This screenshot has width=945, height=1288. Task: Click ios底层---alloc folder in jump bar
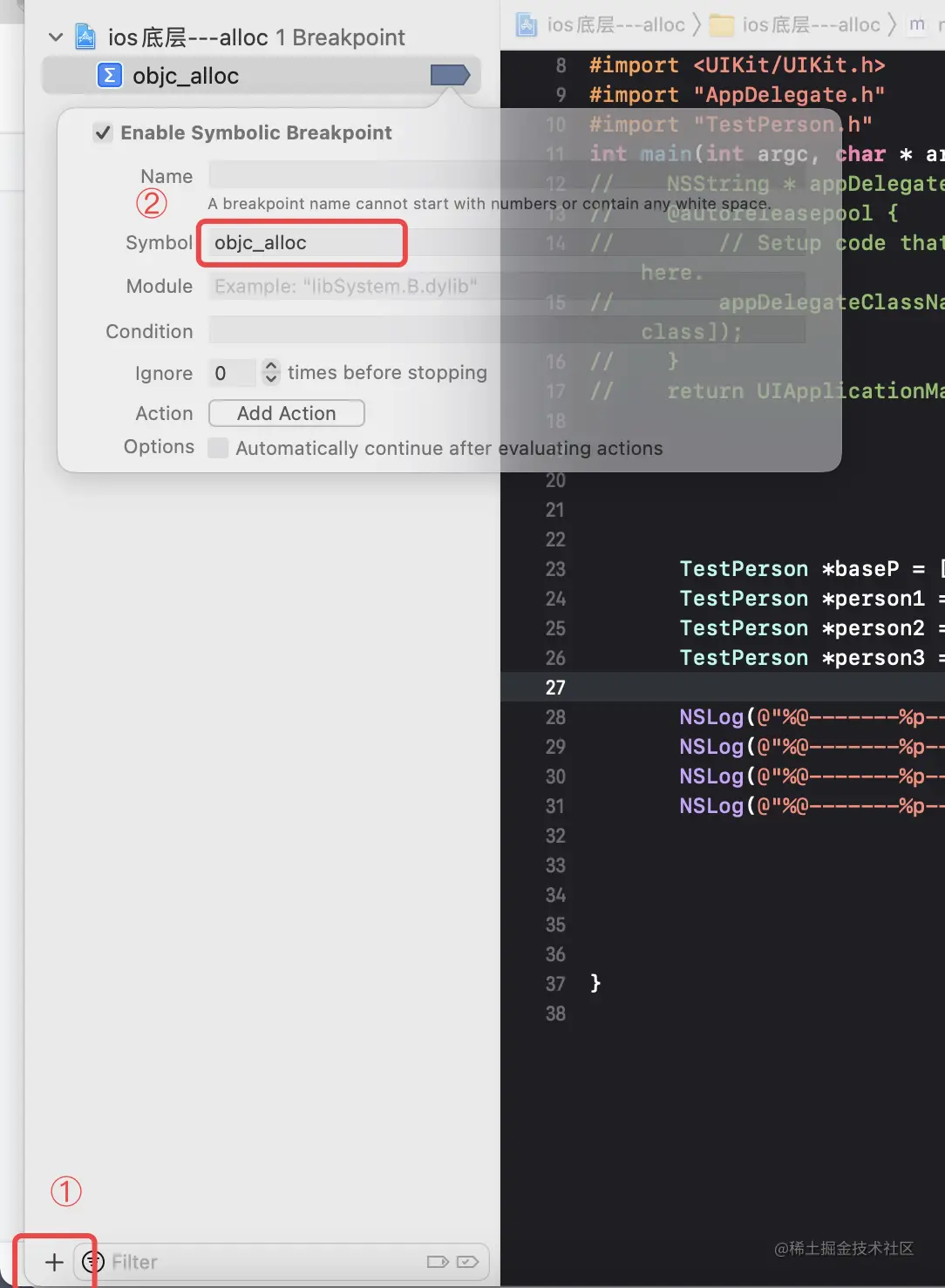[795, 24]
